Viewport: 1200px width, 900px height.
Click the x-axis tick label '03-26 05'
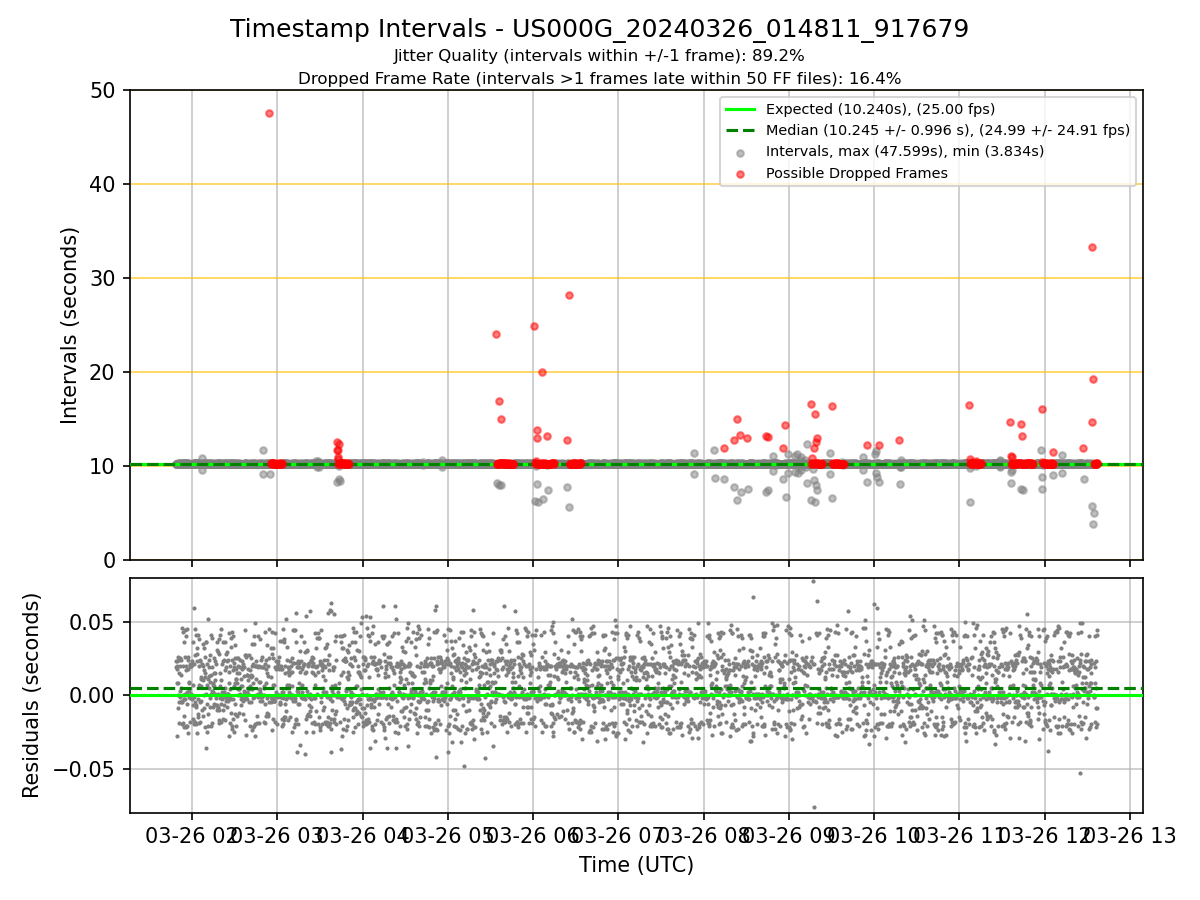[447, 837]
